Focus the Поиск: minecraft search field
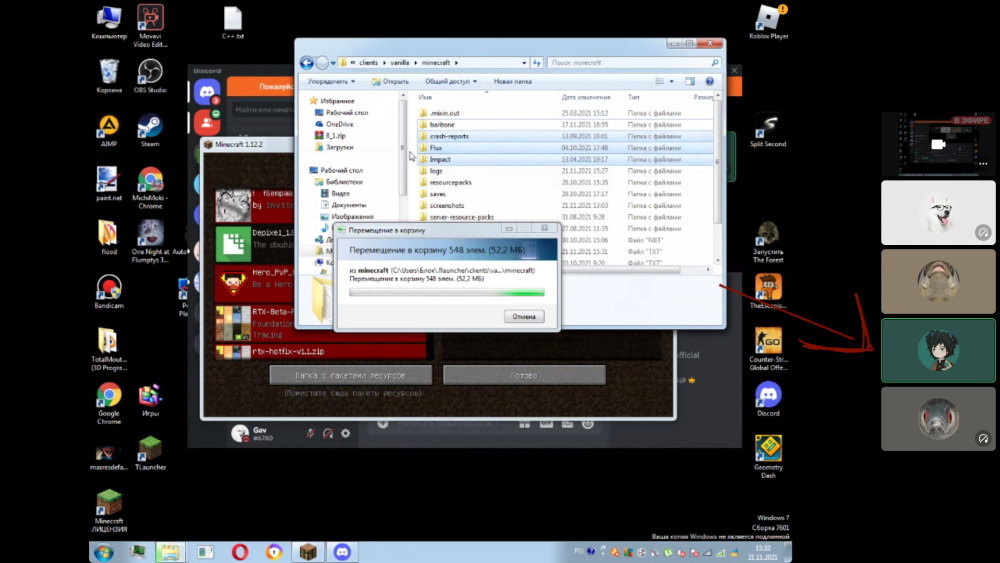This screenshot has height=563, width=1000. click(x=634, y=62)
